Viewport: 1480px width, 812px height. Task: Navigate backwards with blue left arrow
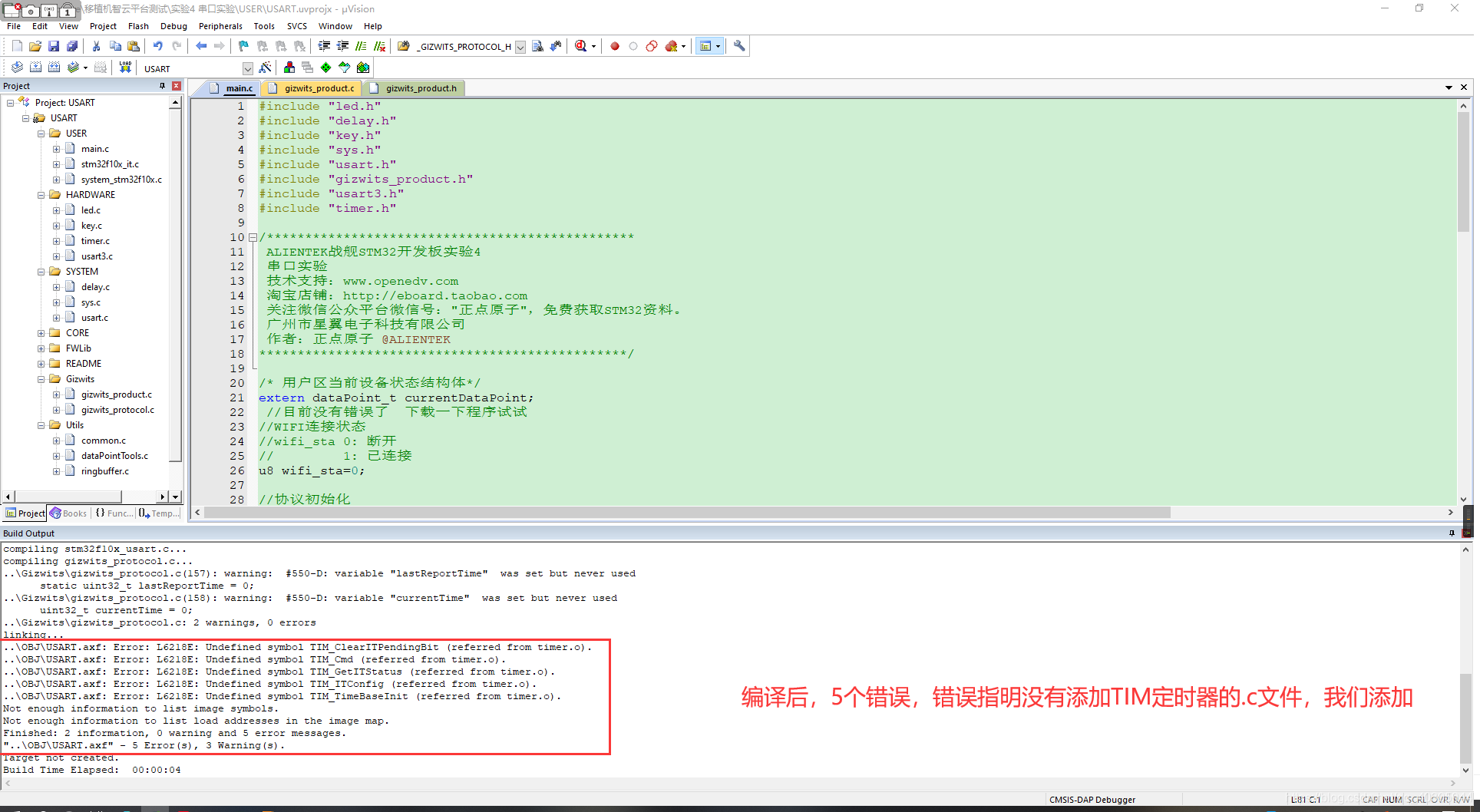pos(201,46)
